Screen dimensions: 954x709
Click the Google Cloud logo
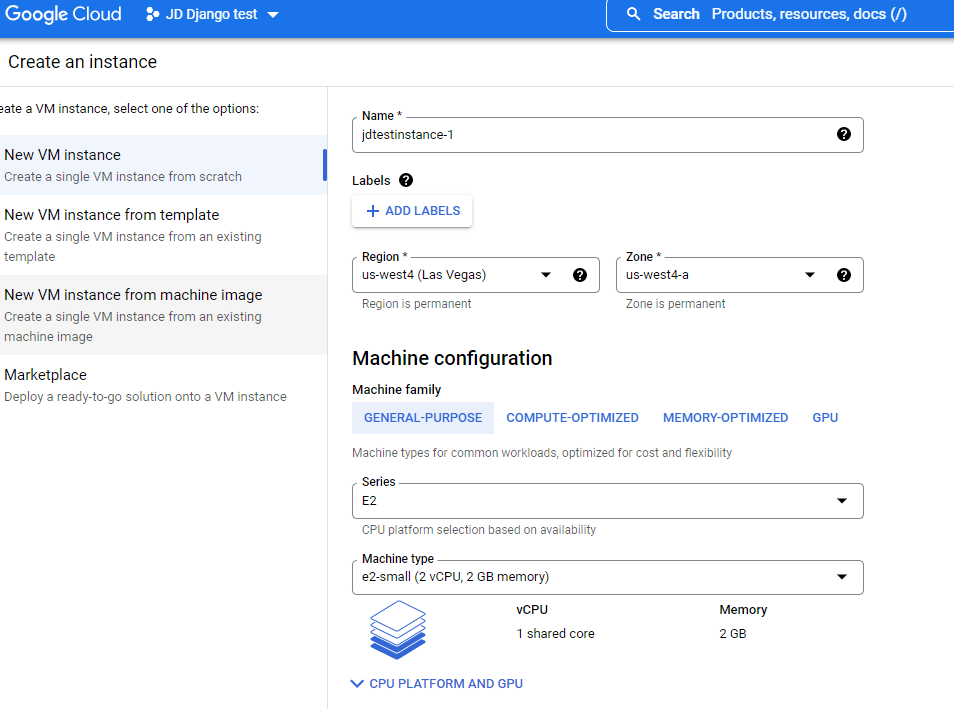tap(63, 14)
